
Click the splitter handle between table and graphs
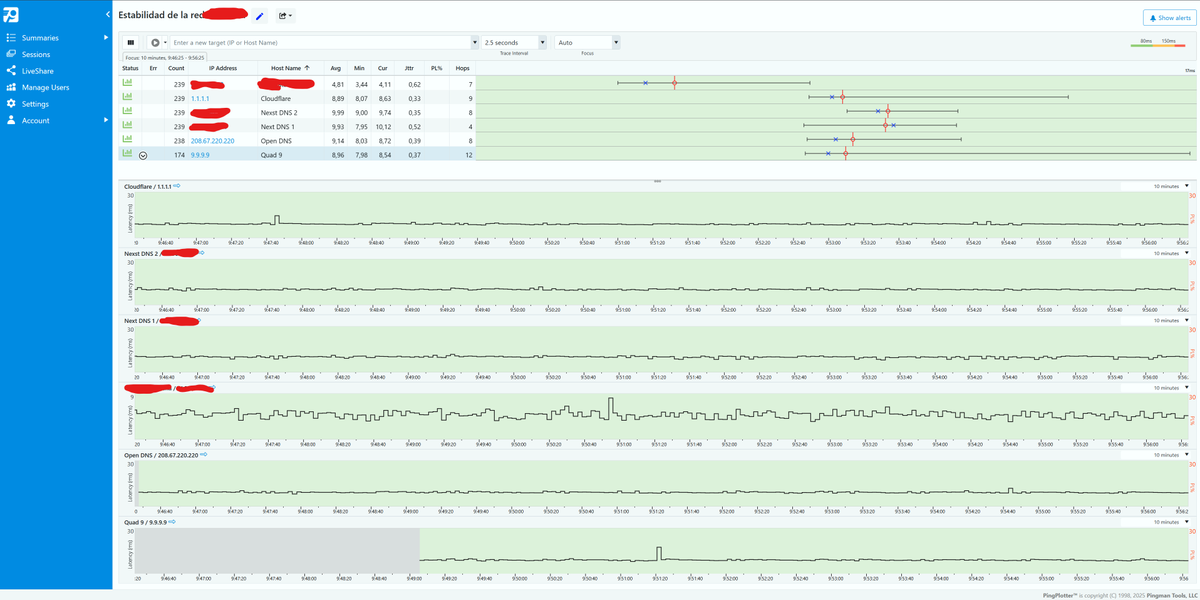point(657,181)
